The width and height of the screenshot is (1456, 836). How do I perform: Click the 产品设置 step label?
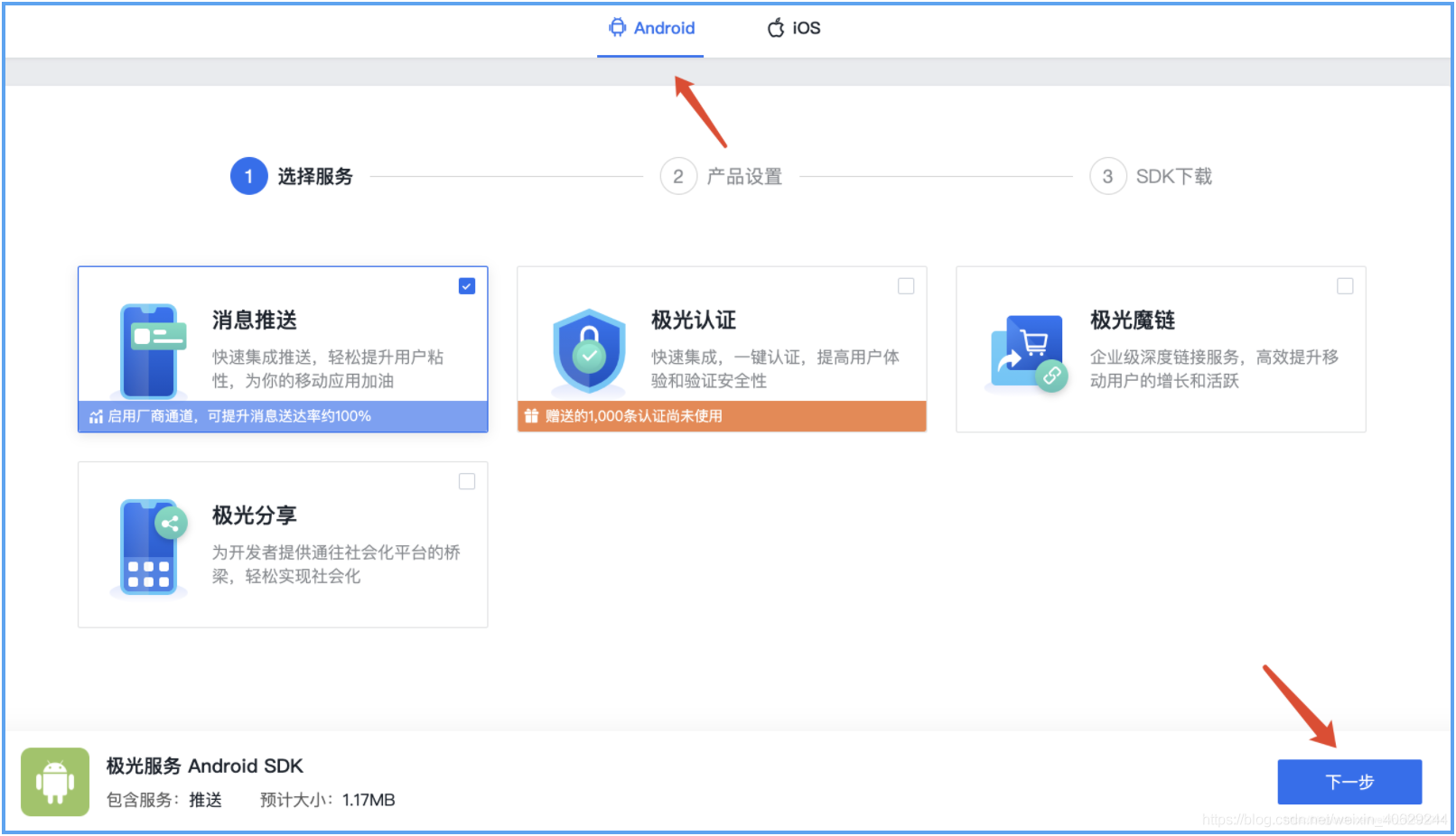pos(744,176)
